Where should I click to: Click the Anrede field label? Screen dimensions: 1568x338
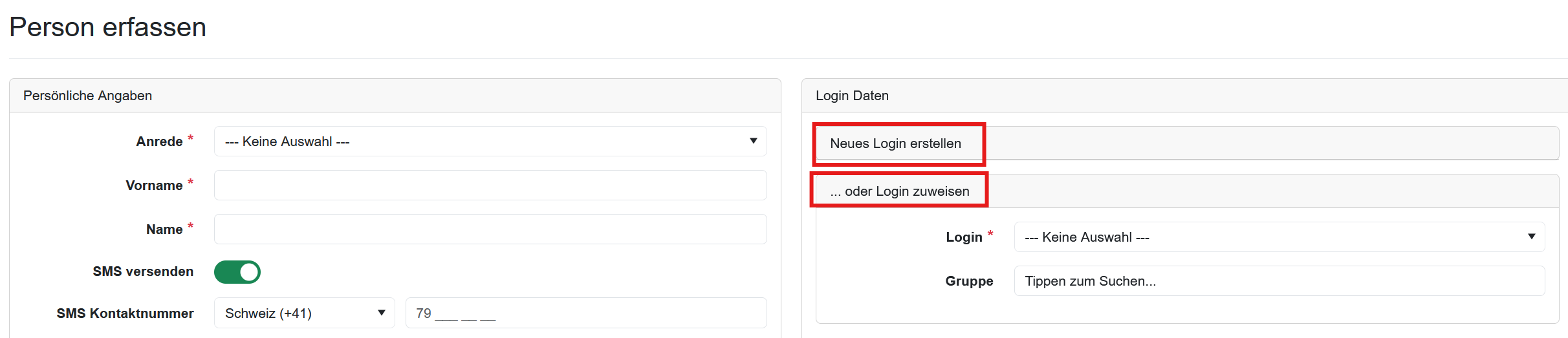click(x=159, y=142)
